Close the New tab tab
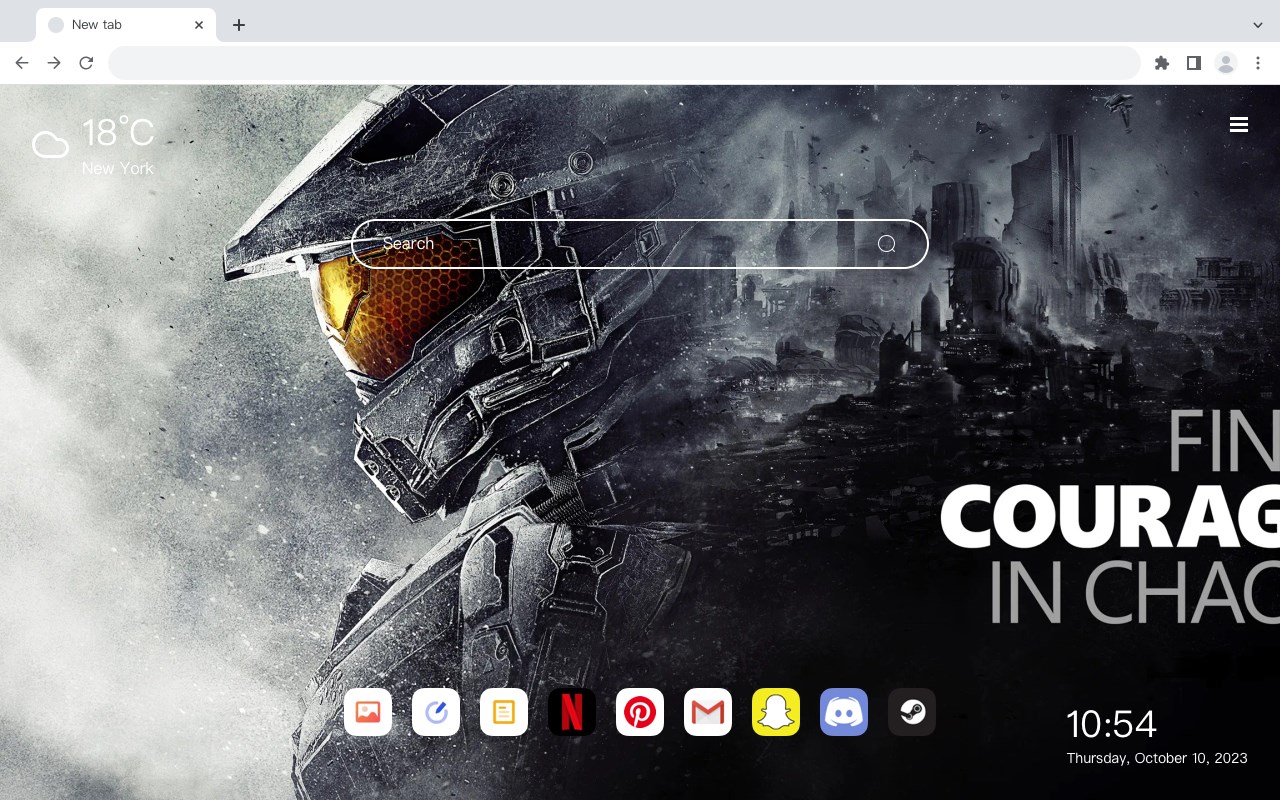Screen dimensions: 1280x800 coord(199,25)
